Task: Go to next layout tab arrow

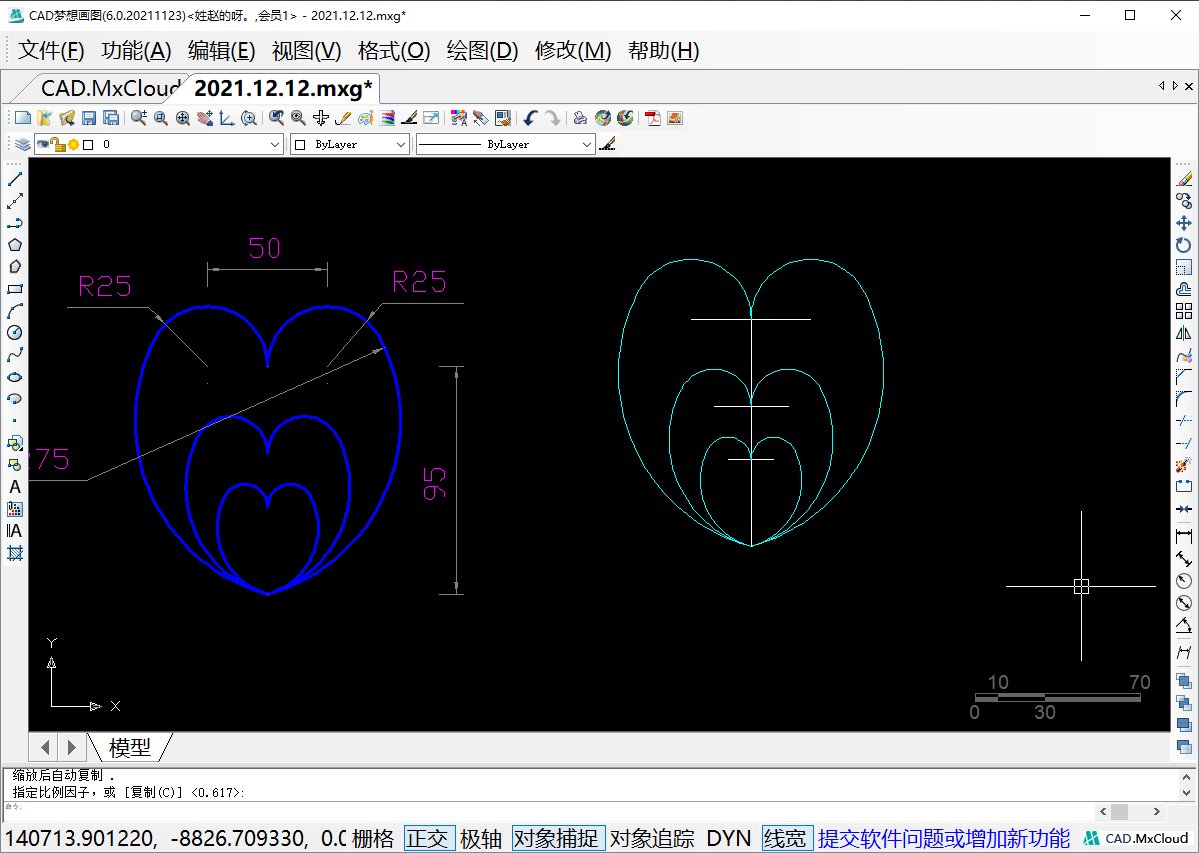Action: (x=71, y=748)
